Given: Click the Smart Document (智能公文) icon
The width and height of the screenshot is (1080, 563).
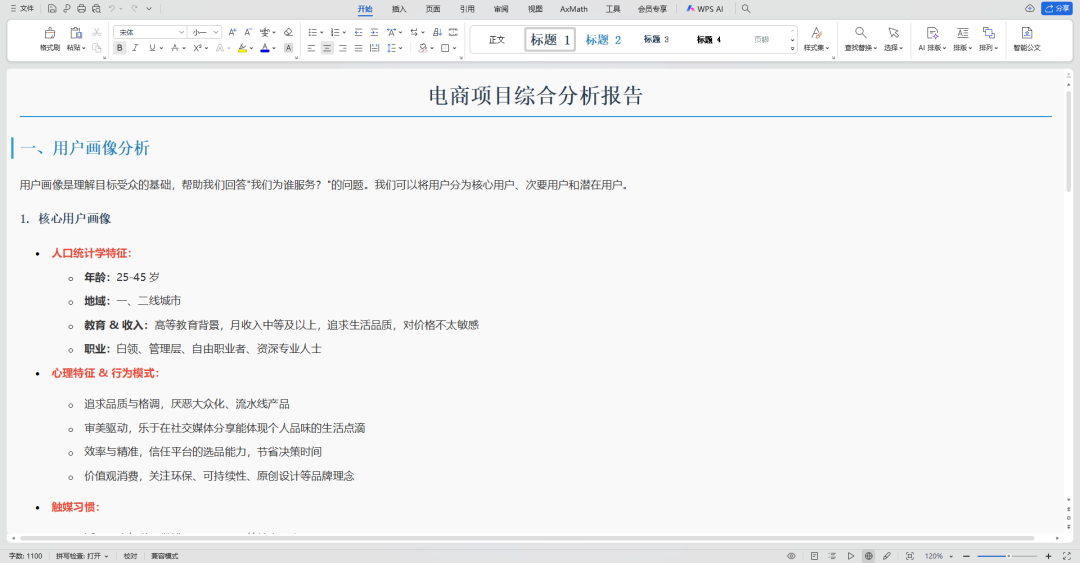Looking at the screenshot, I should [1026, 39].
